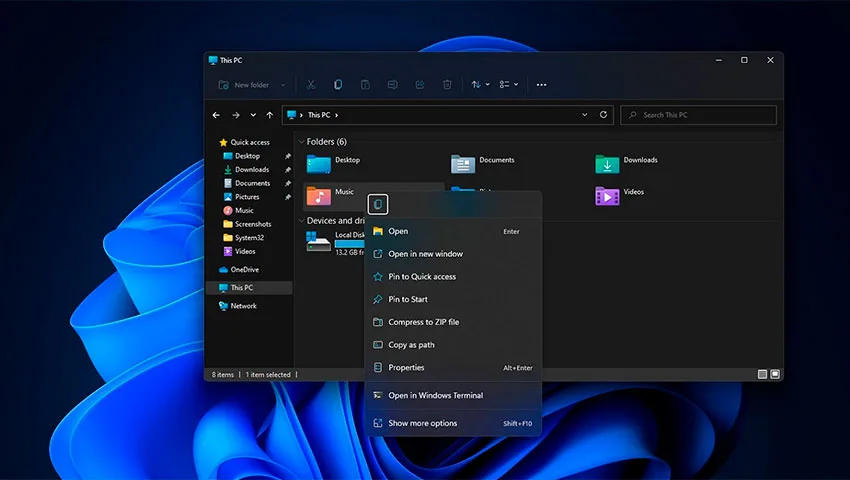The height and width of the screenshot is (480, 850).
Task: Choose Properties from the context menu
Action: 453,368
